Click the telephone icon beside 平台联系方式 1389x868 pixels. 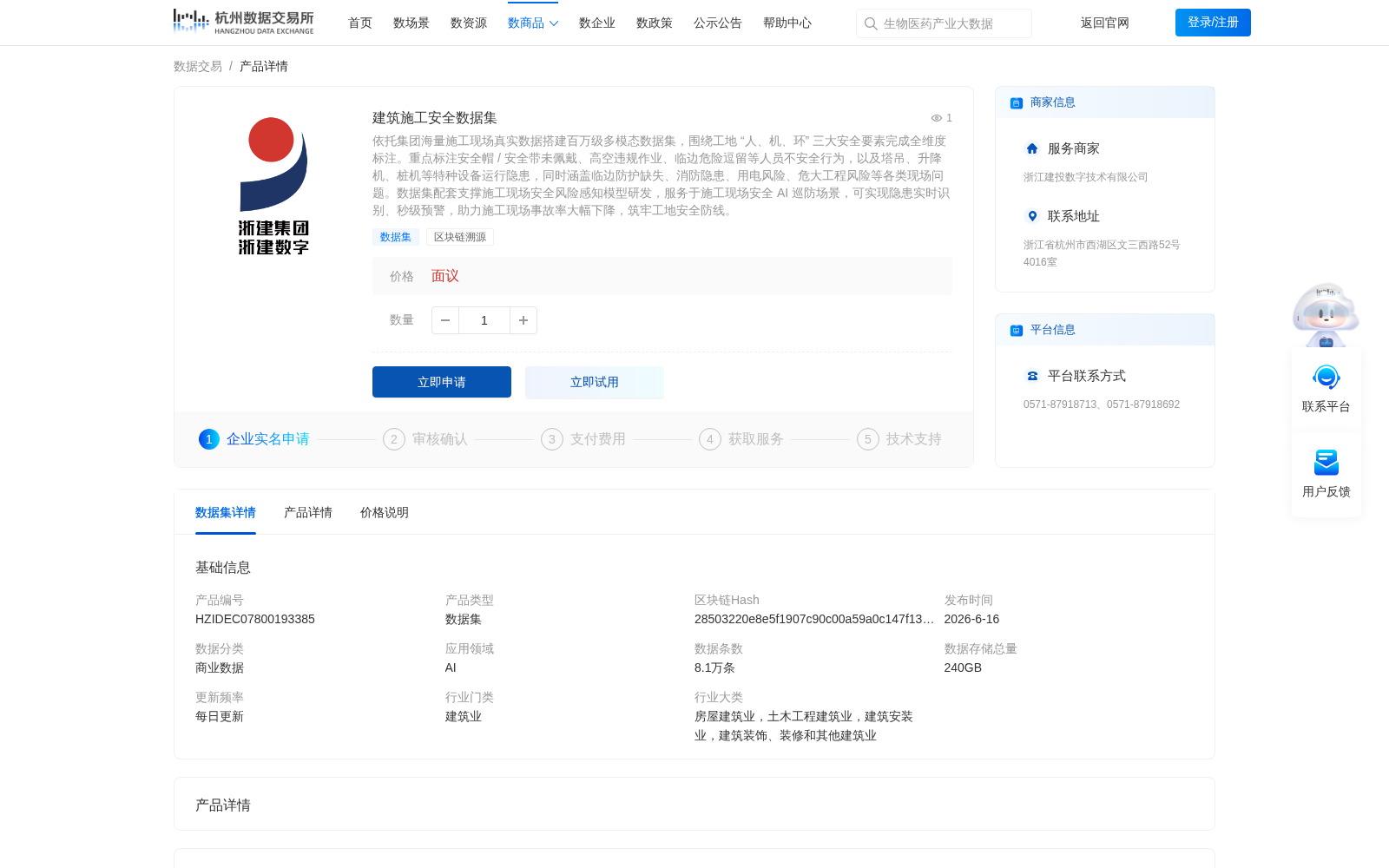point(1032,376)
